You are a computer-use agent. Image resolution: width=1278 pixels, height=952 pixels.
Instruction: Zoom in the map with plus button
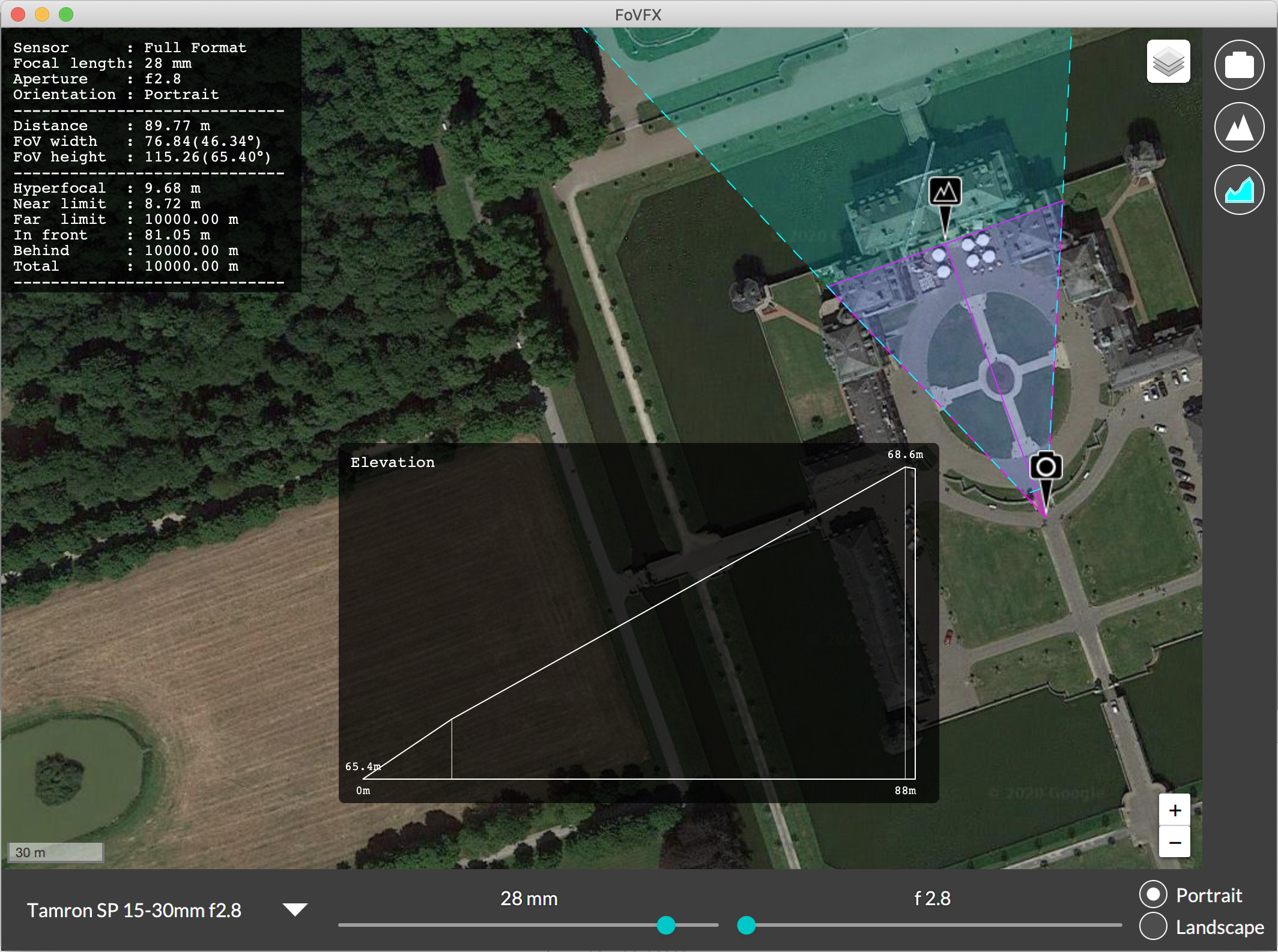pos(1174,810)
